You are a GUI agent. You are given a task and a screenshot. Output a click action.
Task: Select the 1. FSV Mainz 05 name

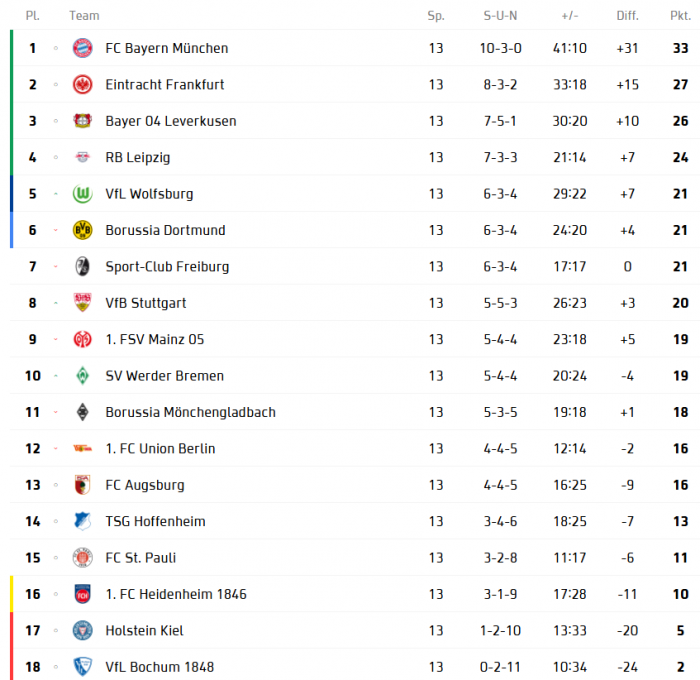pyautogui.click(x=154, y=340)
